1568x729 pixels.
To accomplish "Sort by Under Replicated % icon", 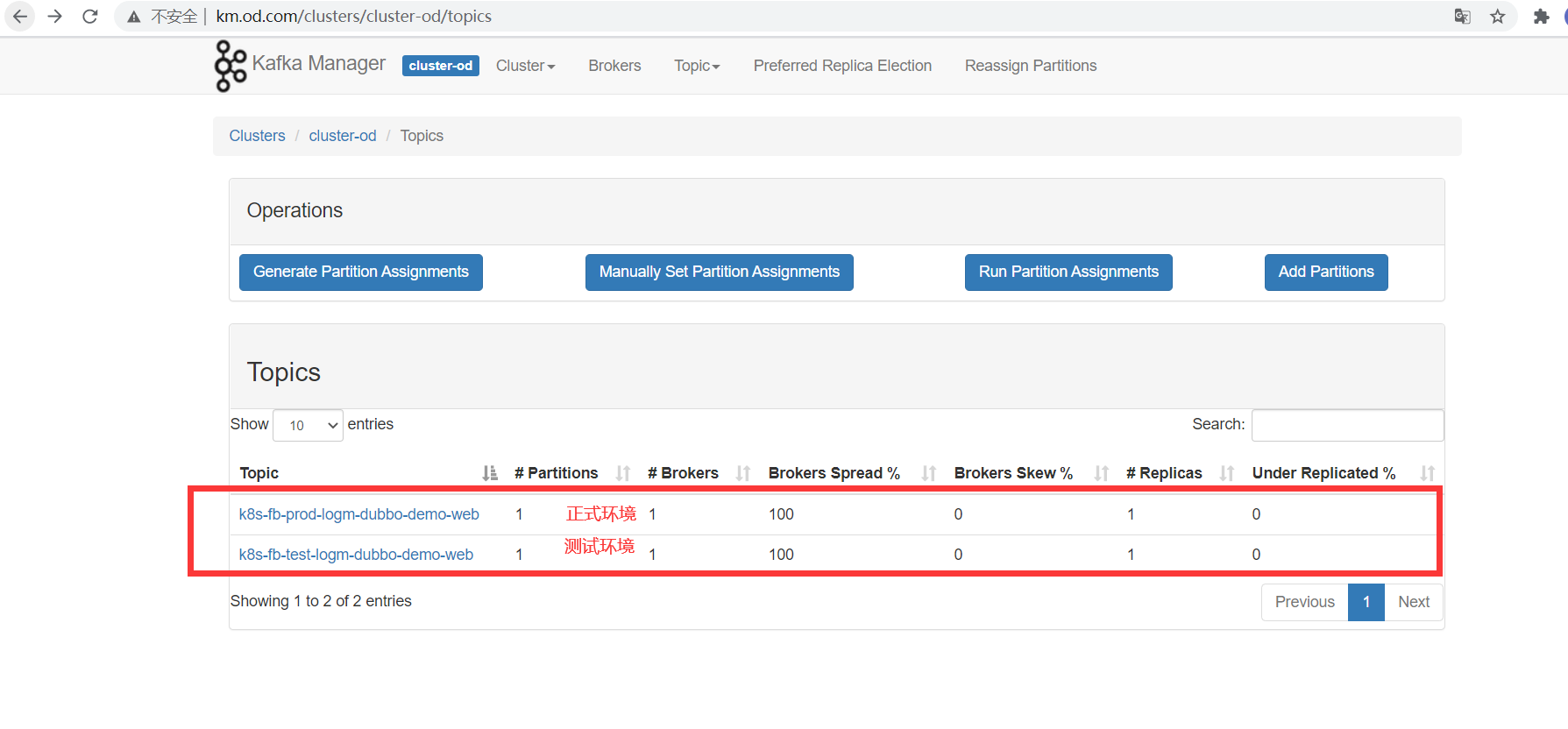I will 1428,473.
